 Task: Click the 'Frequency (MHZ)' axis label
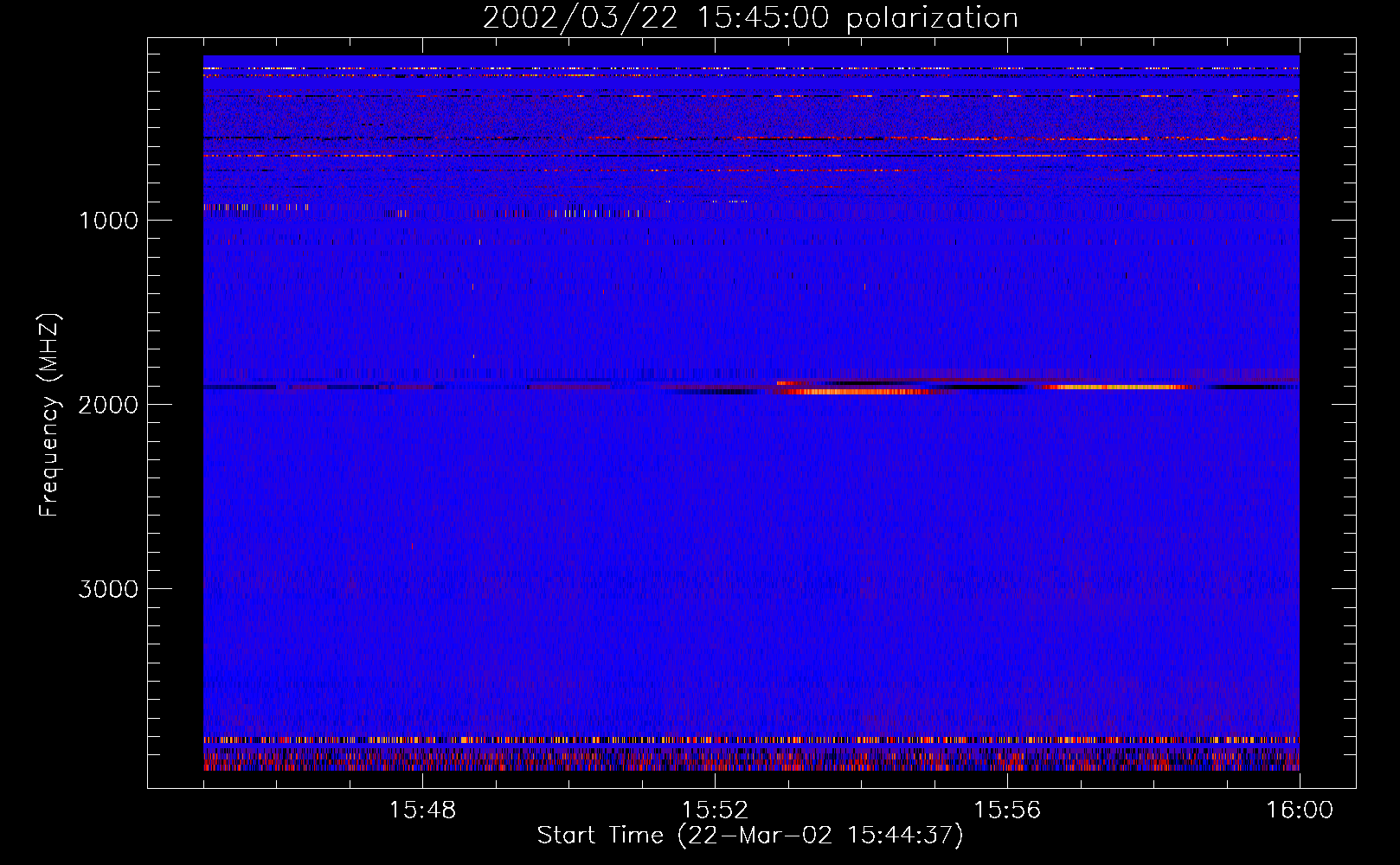click(49, 416)
